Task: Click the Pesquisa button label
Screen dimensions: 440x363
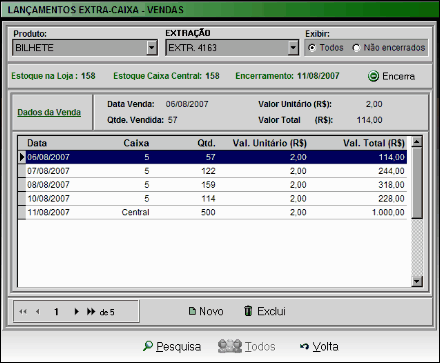Action: coord(178,347)
